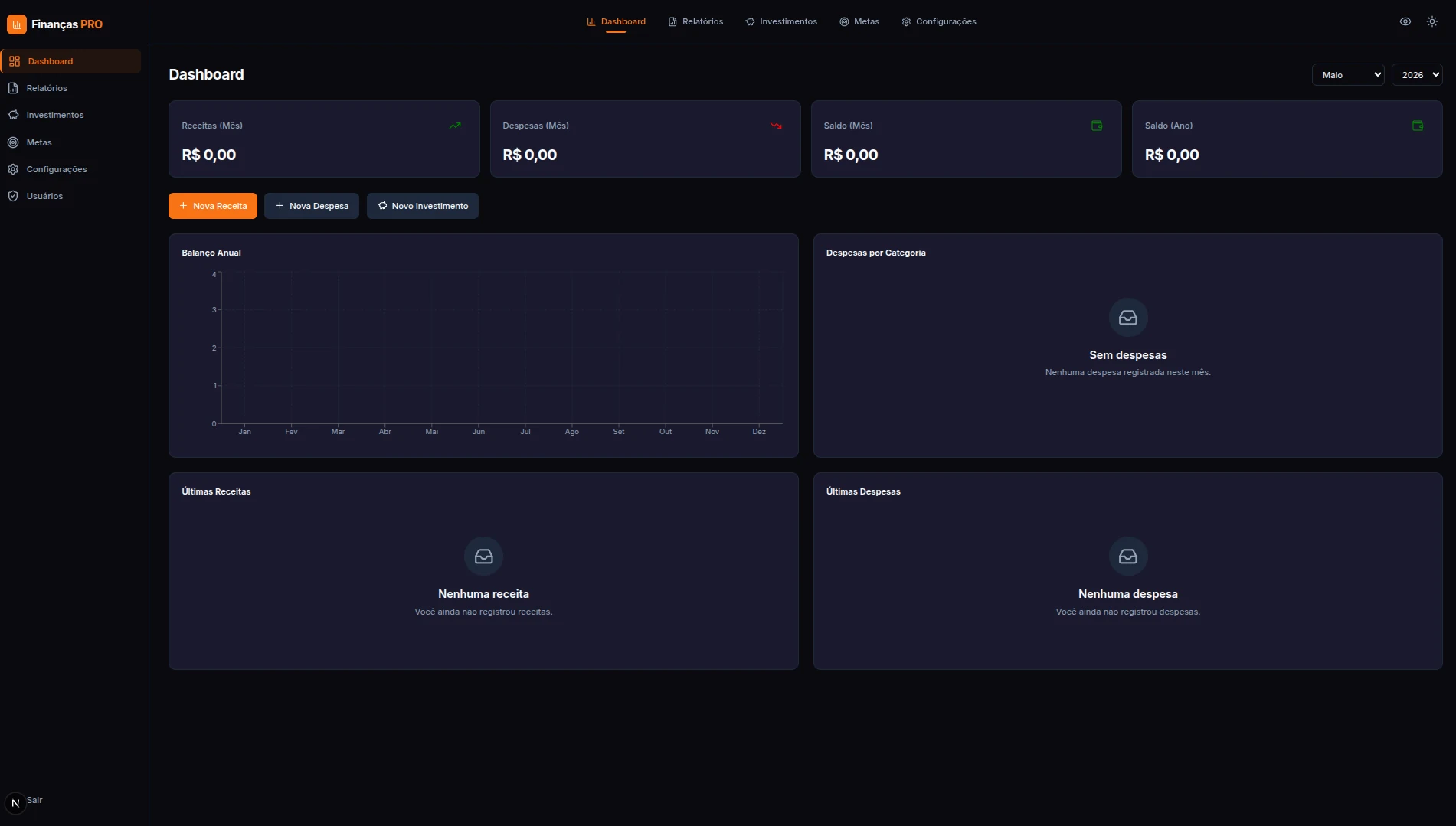The image size is (1456, 826).
Task: Click the wallet icon on Saldo (Mês) card
Action: (1097, 126)
